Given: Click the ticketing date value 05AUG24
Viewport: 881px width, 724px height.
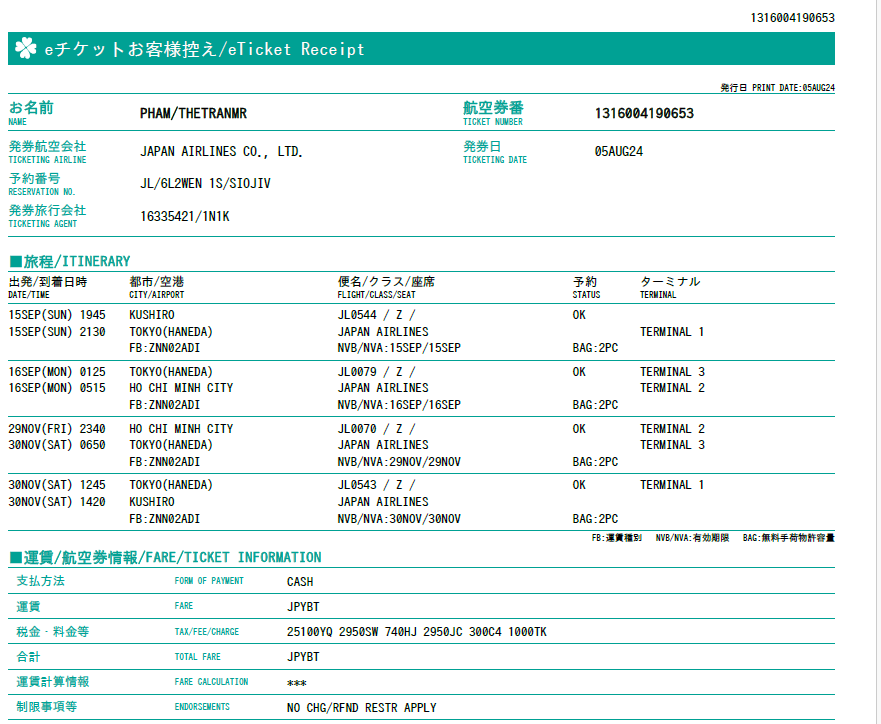Looking at the screenshot, I should 618,152.
